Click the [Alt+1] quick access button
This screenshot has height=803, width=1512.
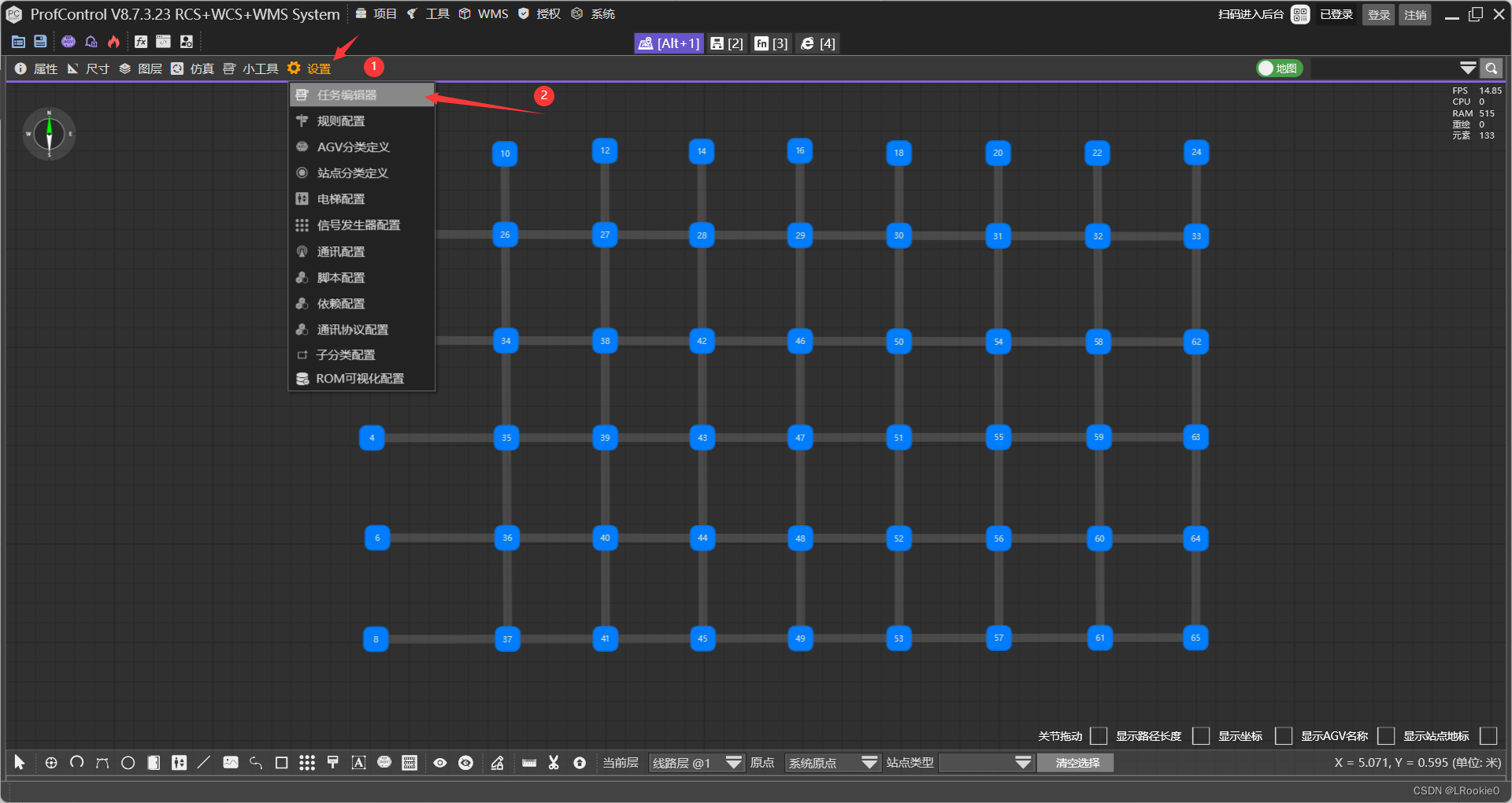pos(668,43)
